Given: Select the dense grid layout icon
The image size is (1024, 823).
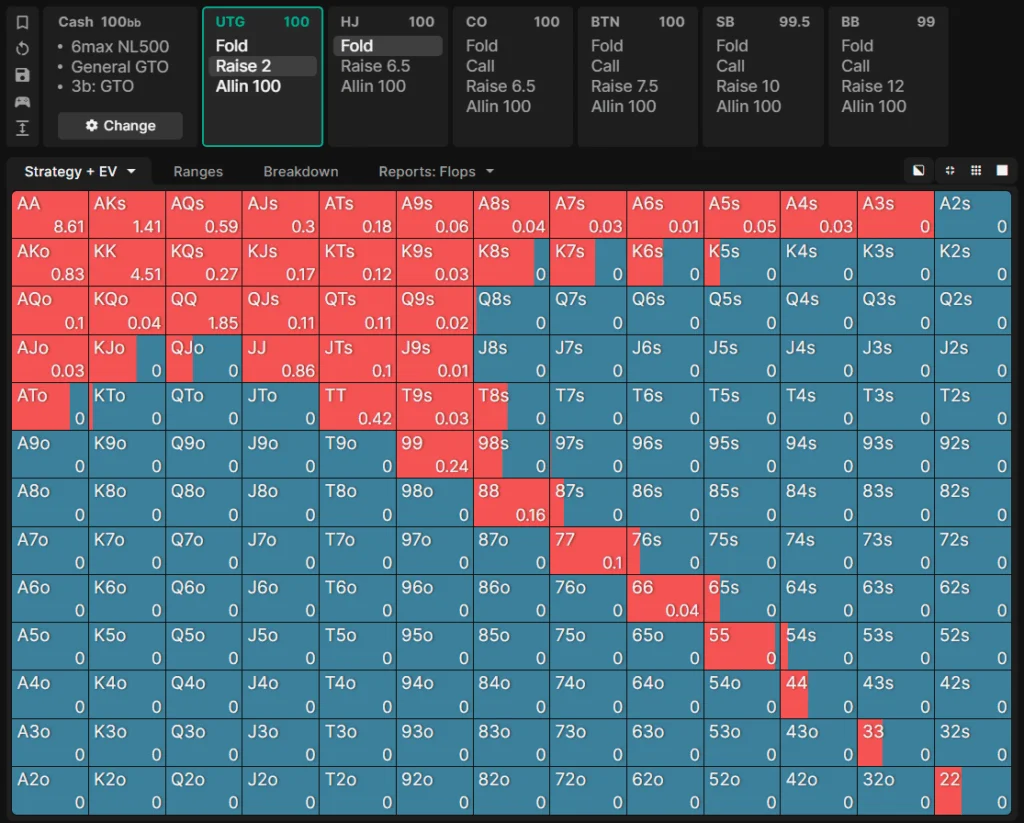Looking at the screenshot, I should pyautogui.click(x=976, y=171).
